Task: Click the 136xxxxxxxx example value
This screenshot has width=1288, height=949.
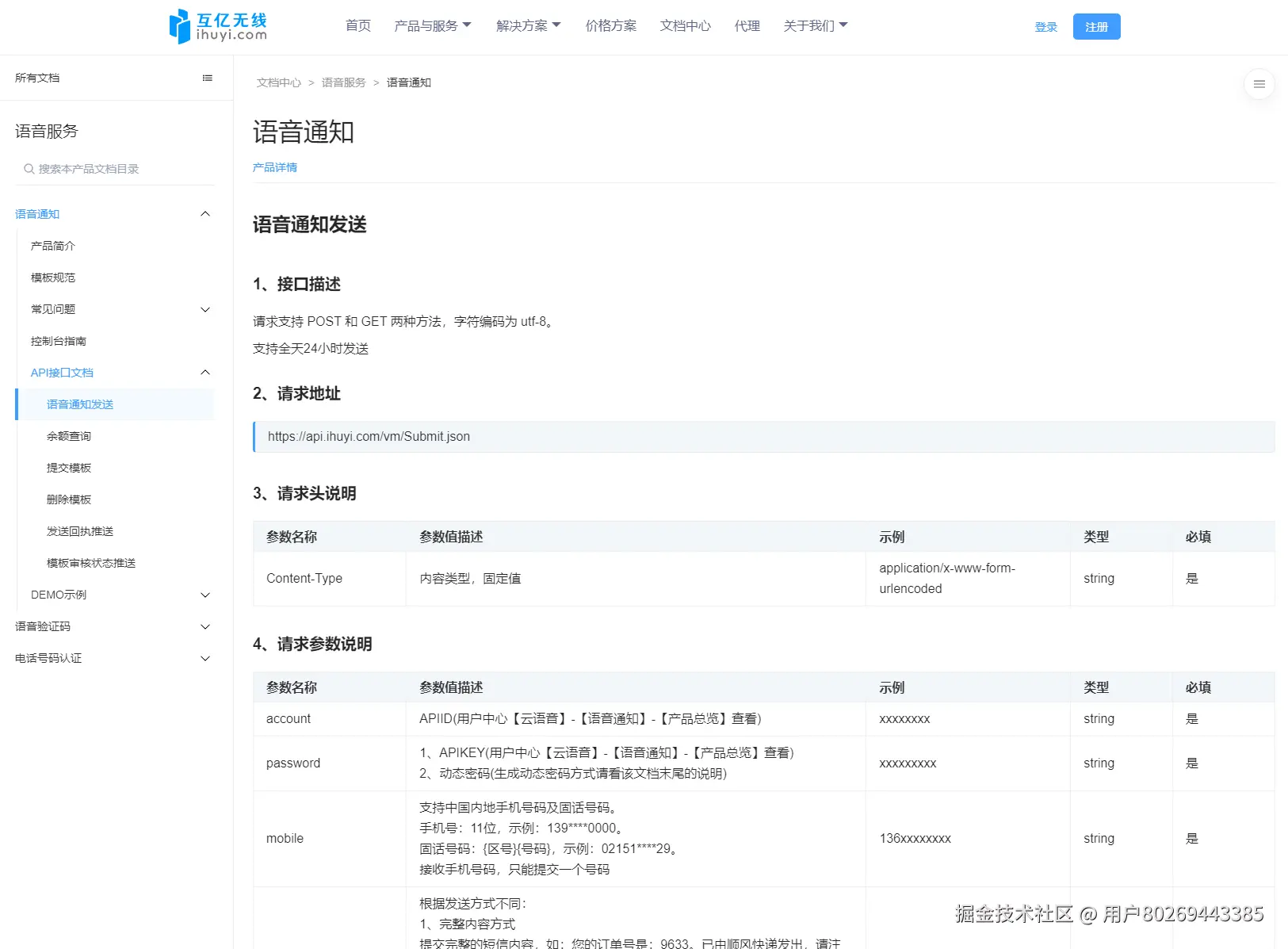Action: coord(915,839)
